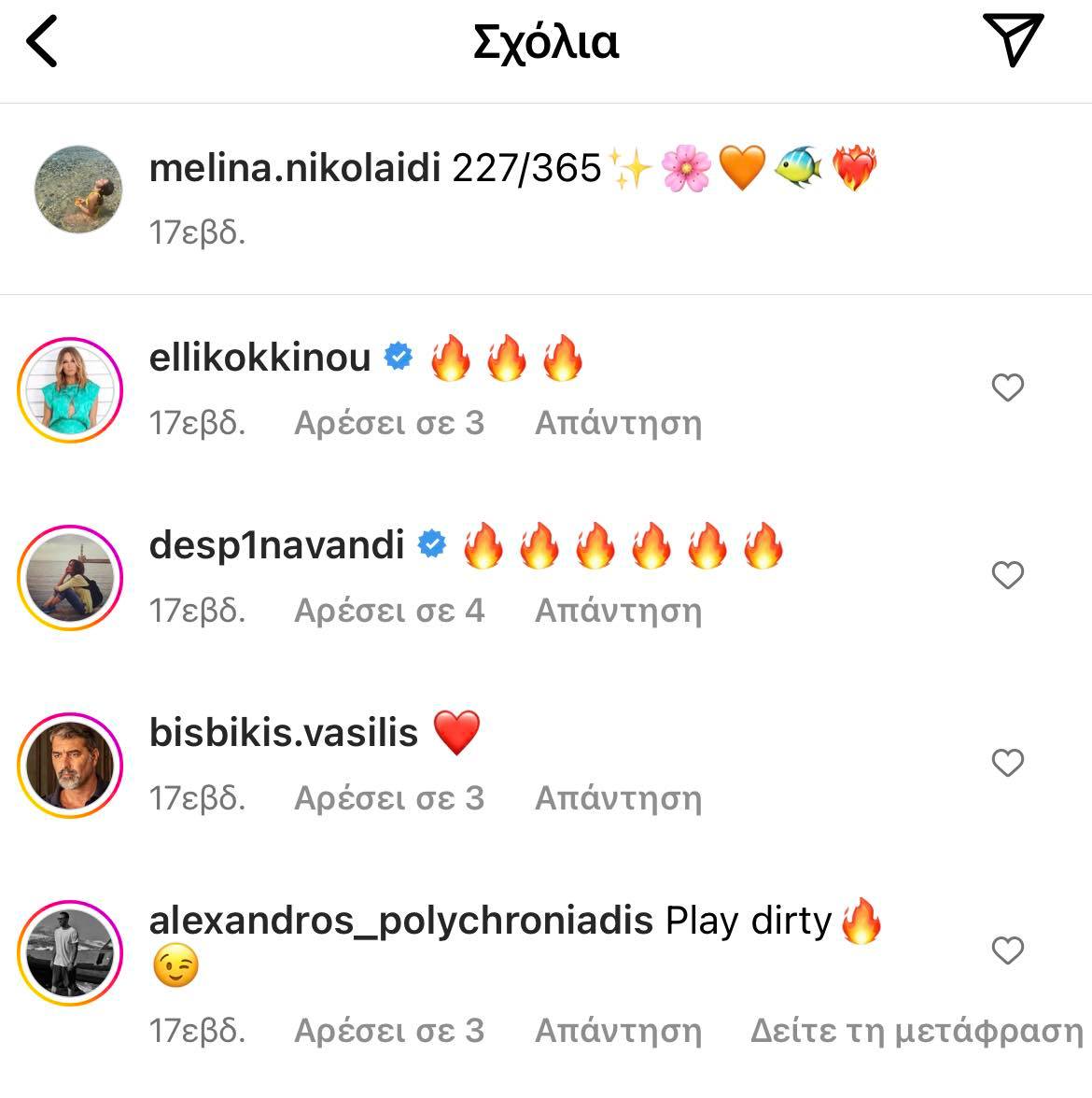This screenshot has height=1098, width=1092.
Task: Open the melina.nikolaidi username link
Action: coord(295,168)
